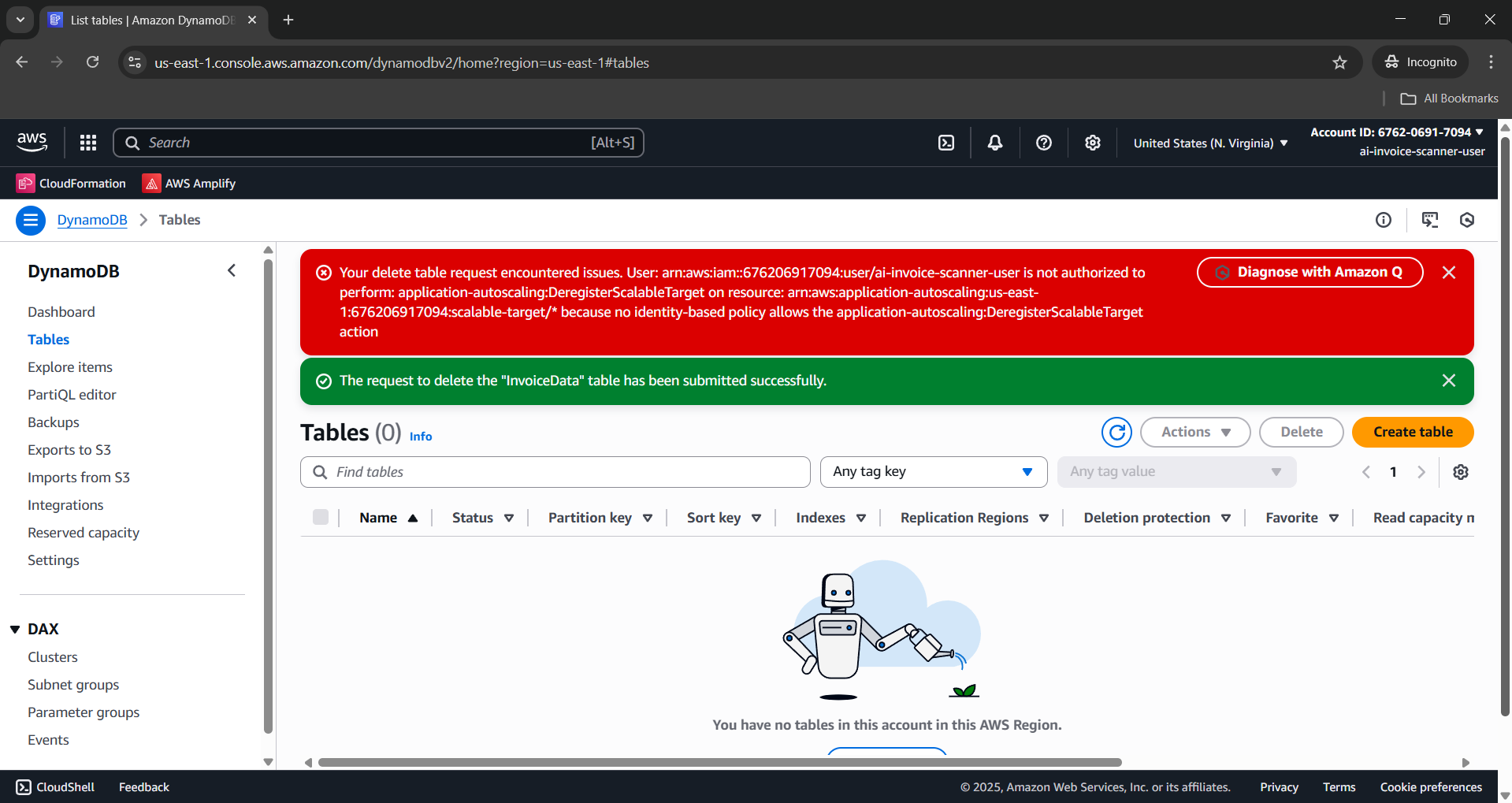Click the AWS Amplify favorites shortcut icon
This screenshot has width=1512, height=803.
[150, 183]
